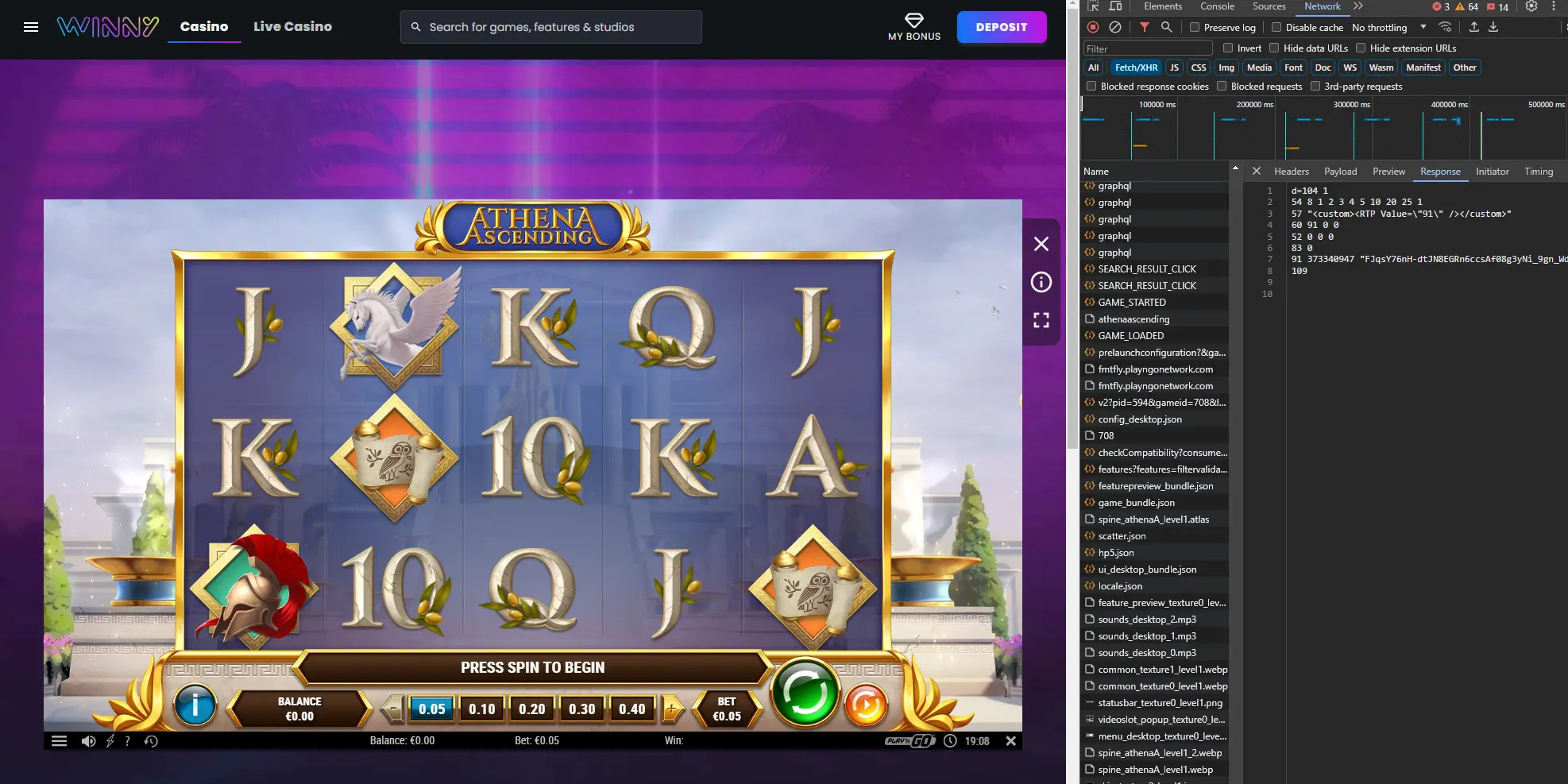Click the Winny logo
The width and height of the screenshot is (1568, 784).
[x=108, y=27]
